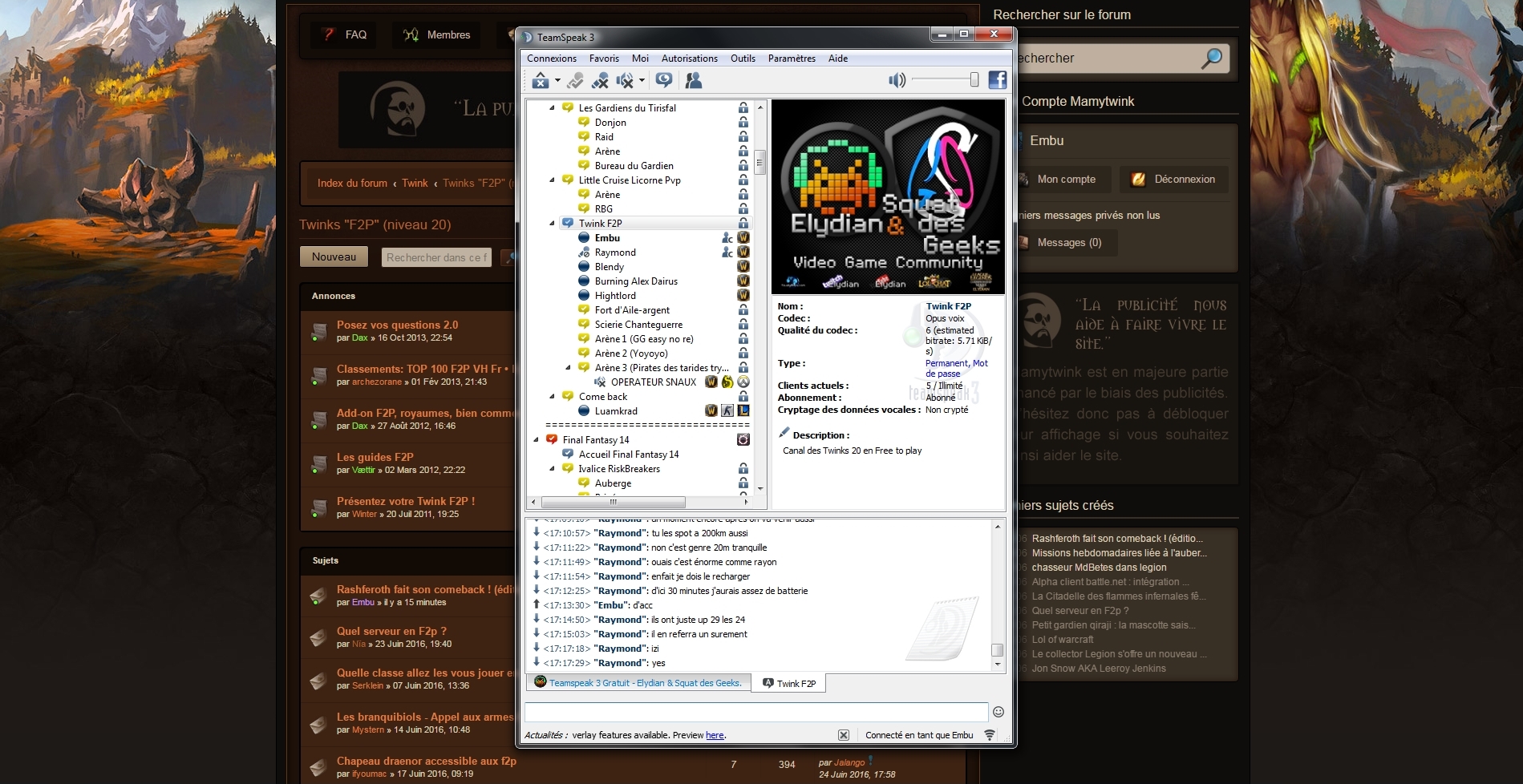1523x784 pixels.
Task: Click the chat log scrollbar down arrow
Action: [x=998, y=665]
